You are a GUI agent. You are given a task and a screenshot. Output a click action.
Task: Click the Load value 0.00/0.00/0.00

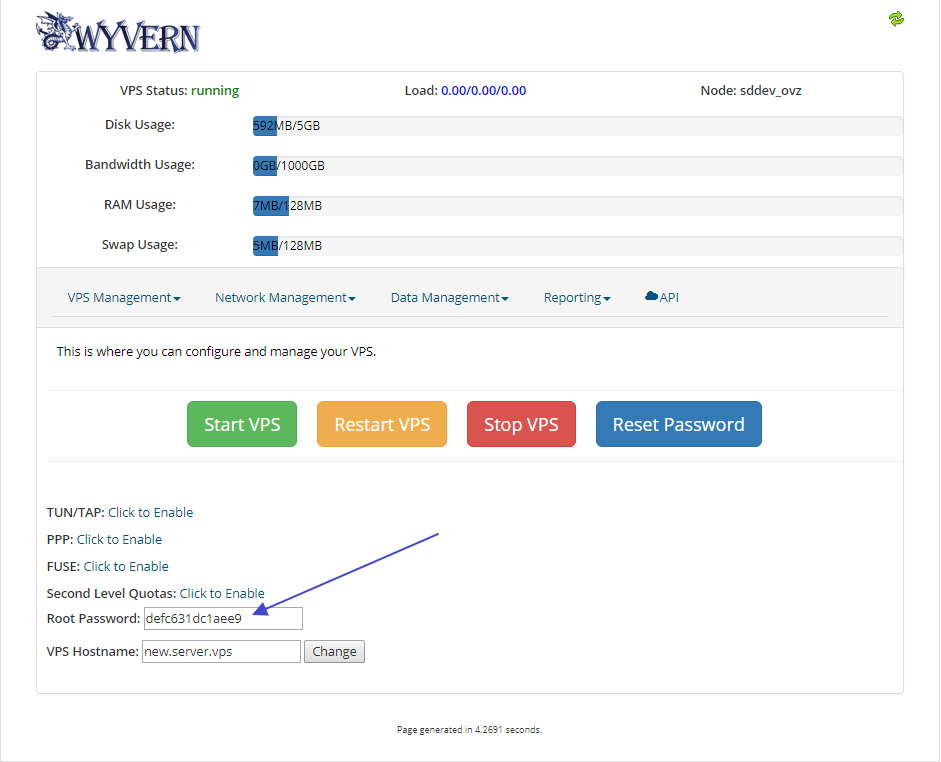coord(484,91)
